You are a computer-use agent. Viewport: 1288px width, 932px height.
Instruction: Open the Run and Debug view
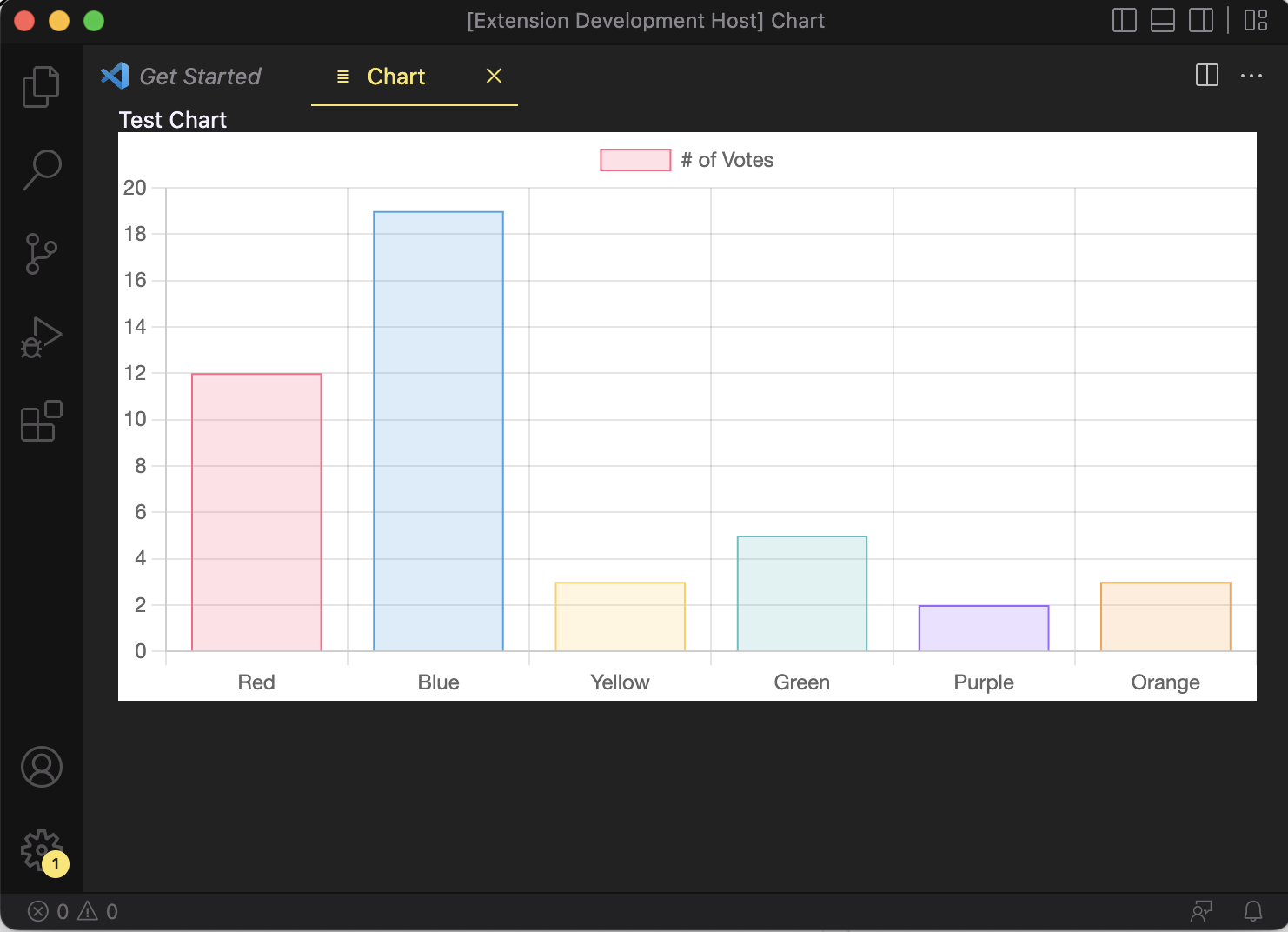(x=41, y=337)
